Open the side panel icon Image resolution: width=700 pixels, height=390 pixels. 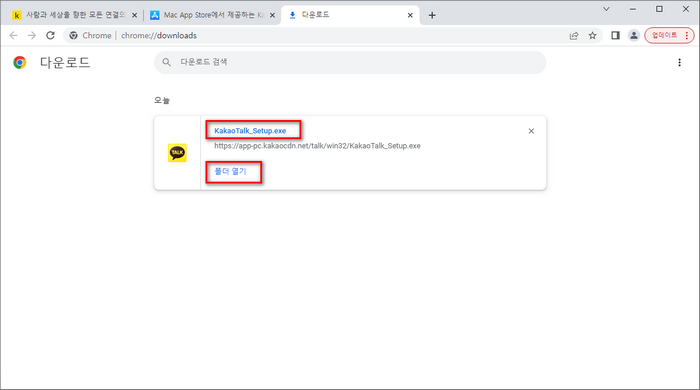click(615, 35)
